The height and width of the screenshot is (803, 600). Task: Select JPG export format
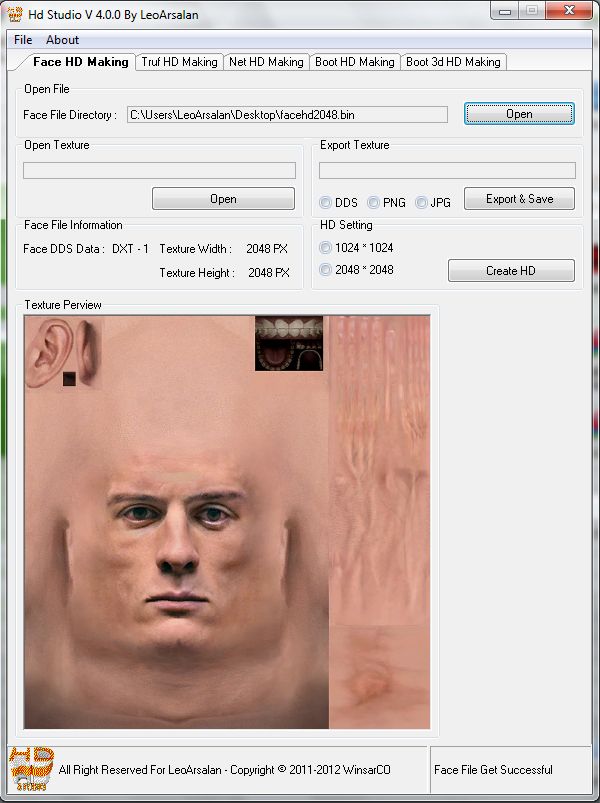tap(422, 202)
